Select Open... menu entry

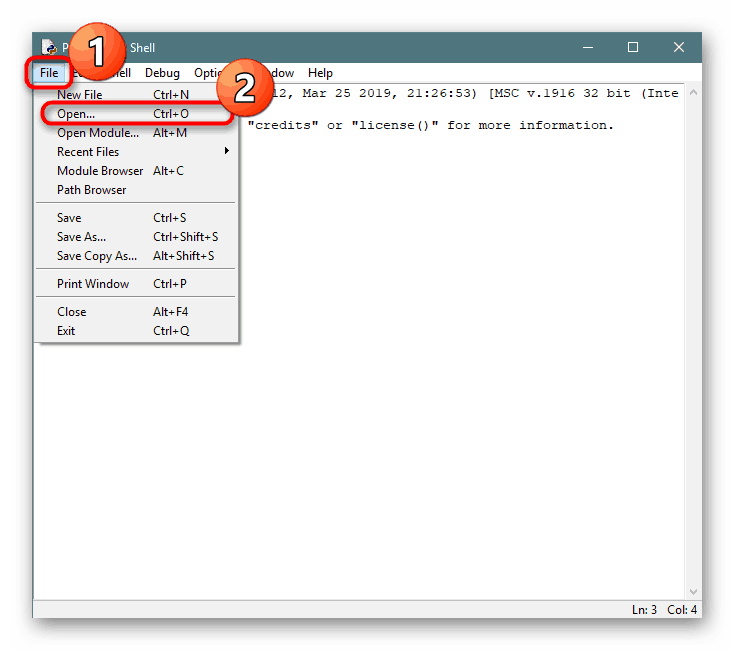(x=137, y=114)
